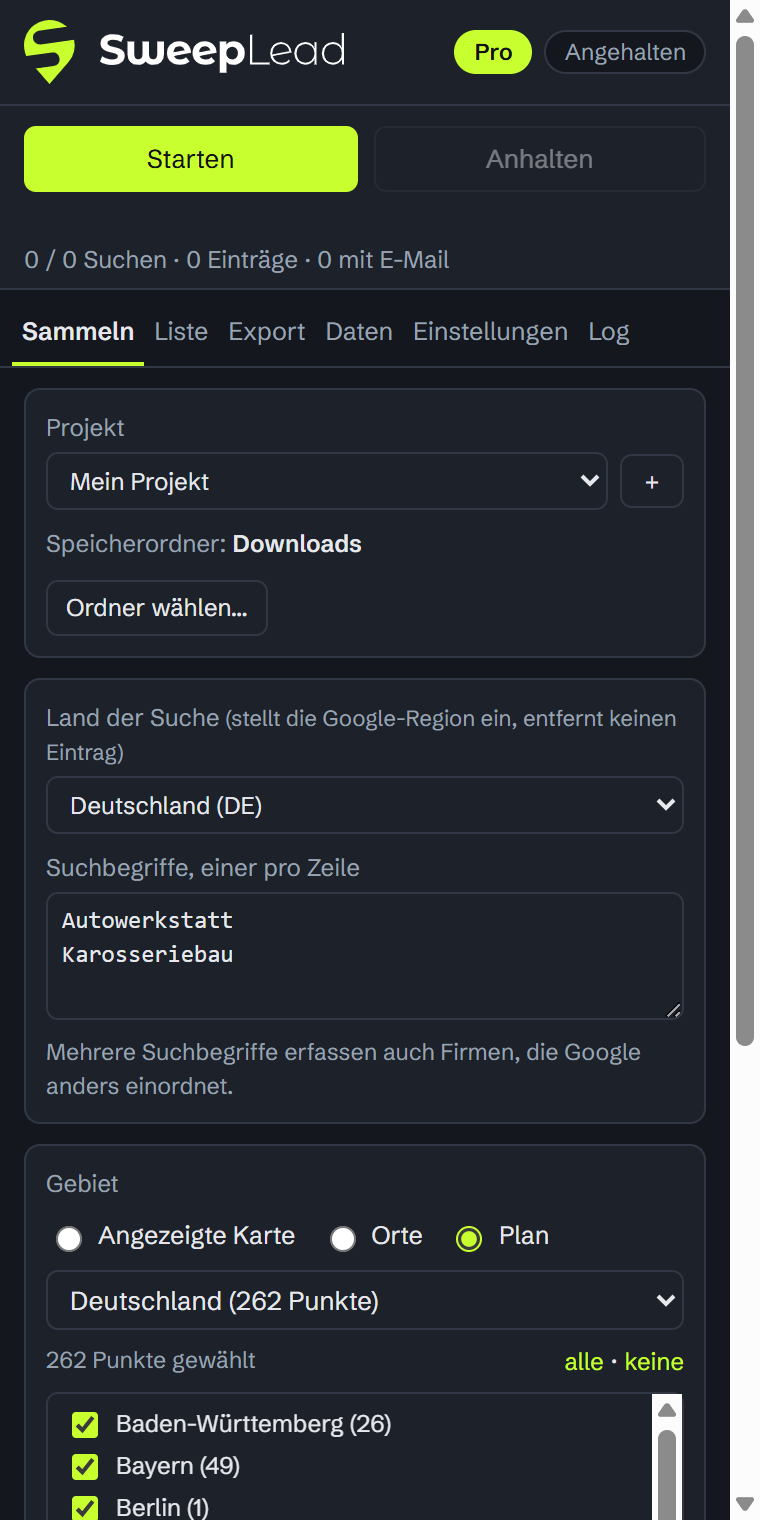Click the Angehalten status pill
The height and width of the screenshot is (1520, 760).
click(625, 52)
